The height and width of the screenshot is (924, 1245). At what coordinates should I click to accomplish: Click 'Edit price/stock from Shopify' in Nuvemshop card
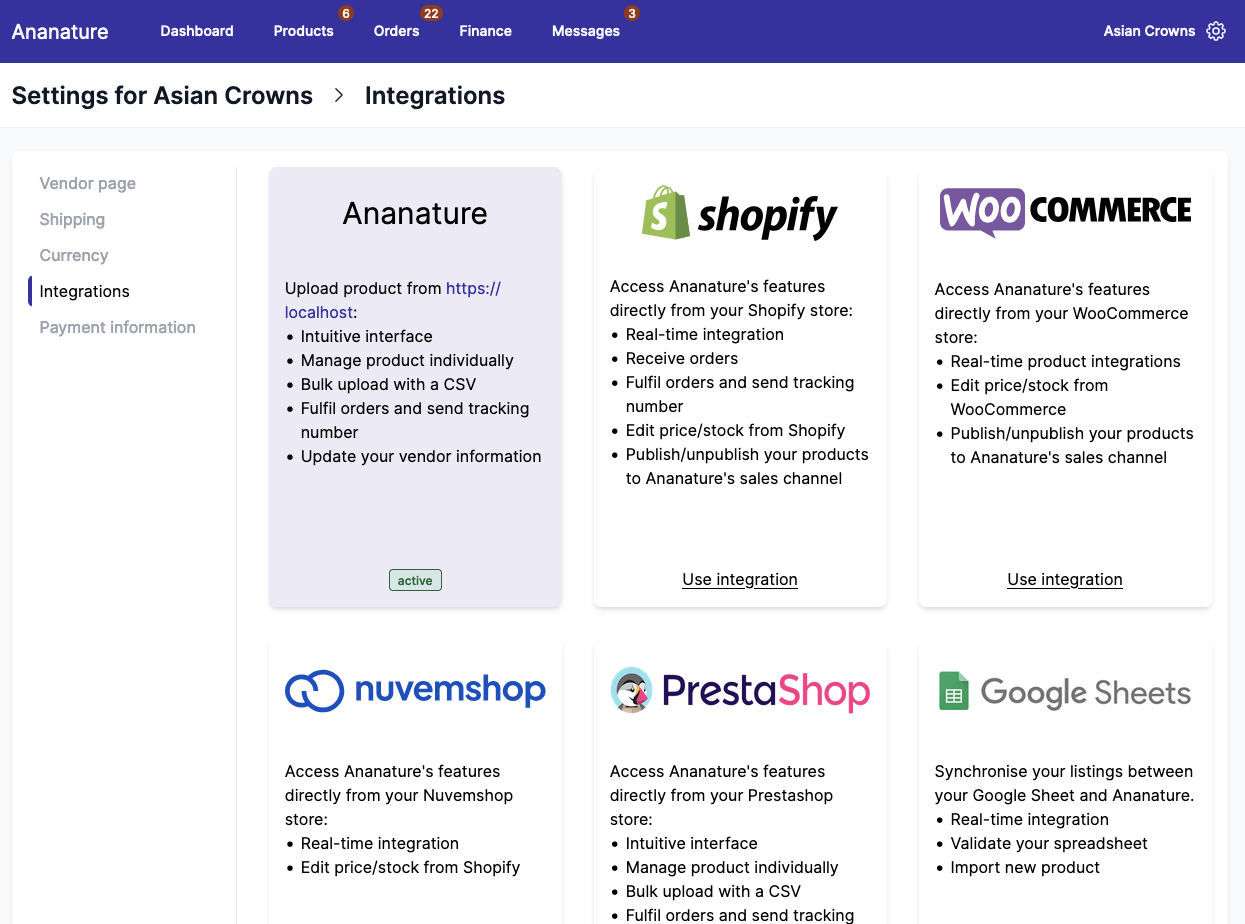coord(410,867)
